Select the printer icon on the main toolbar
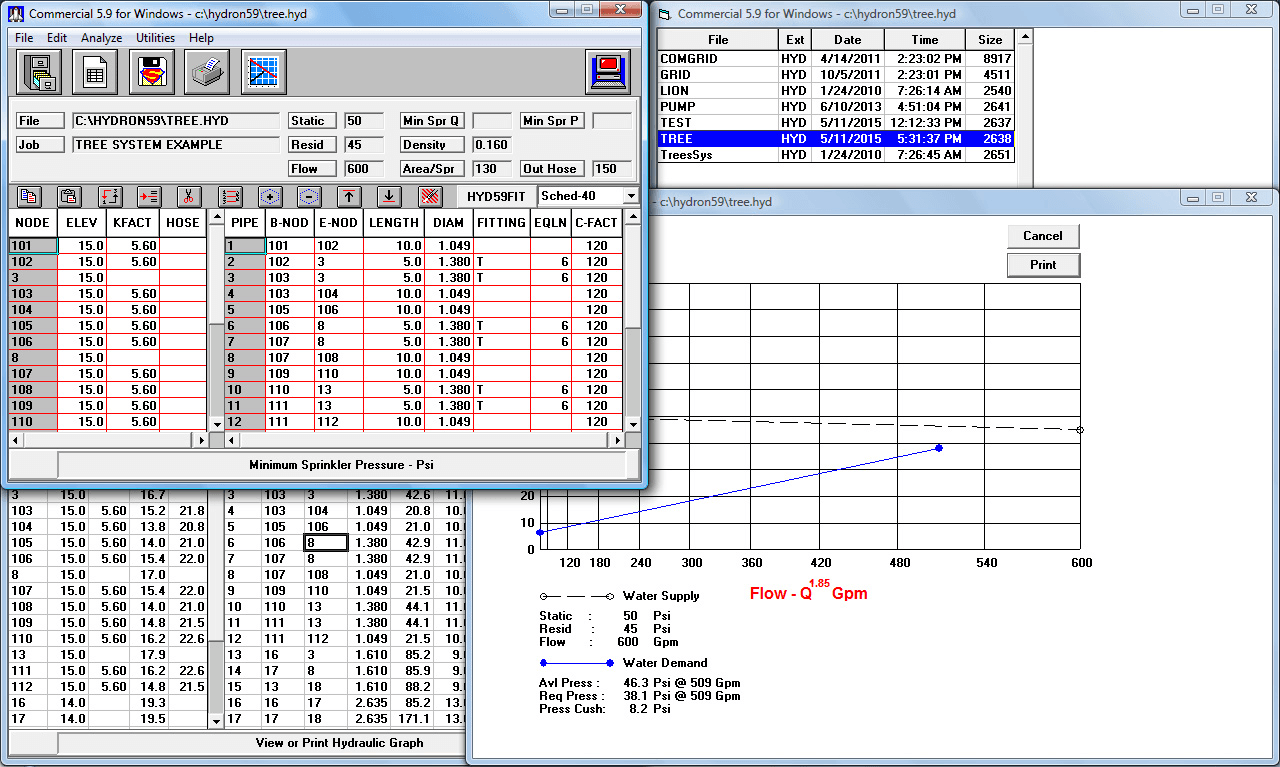 click(206, 72)
